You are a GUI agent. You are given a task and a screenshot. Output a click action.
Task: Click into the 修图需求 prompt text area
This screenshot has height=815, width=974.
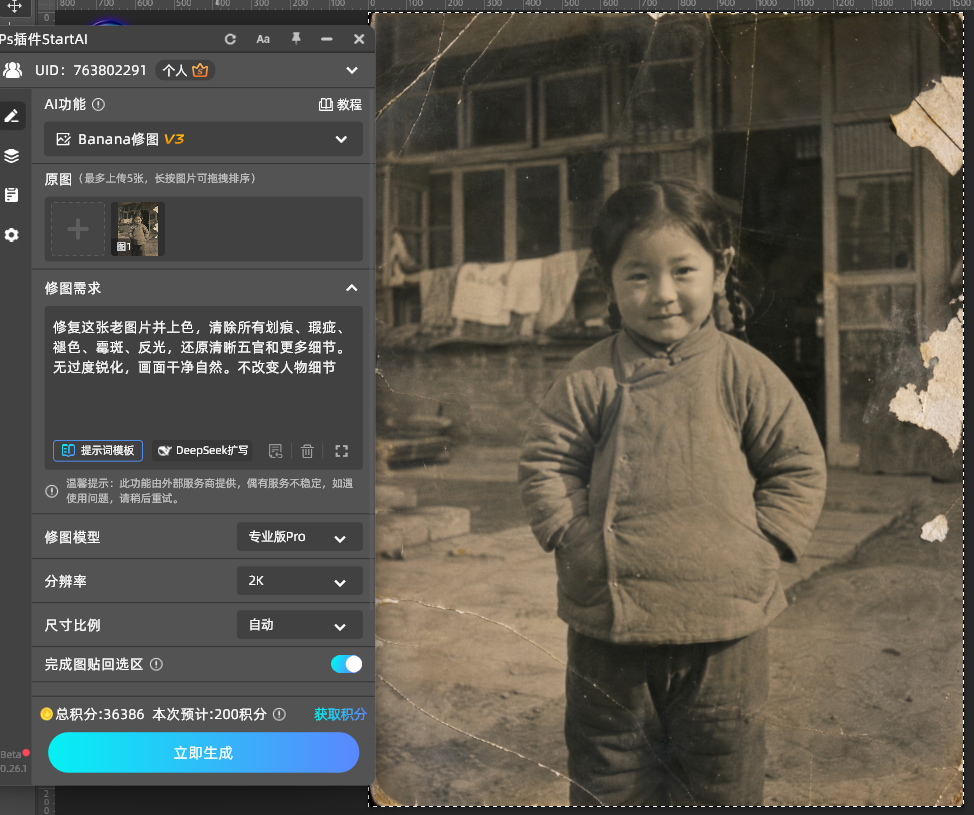pos(203,373)
